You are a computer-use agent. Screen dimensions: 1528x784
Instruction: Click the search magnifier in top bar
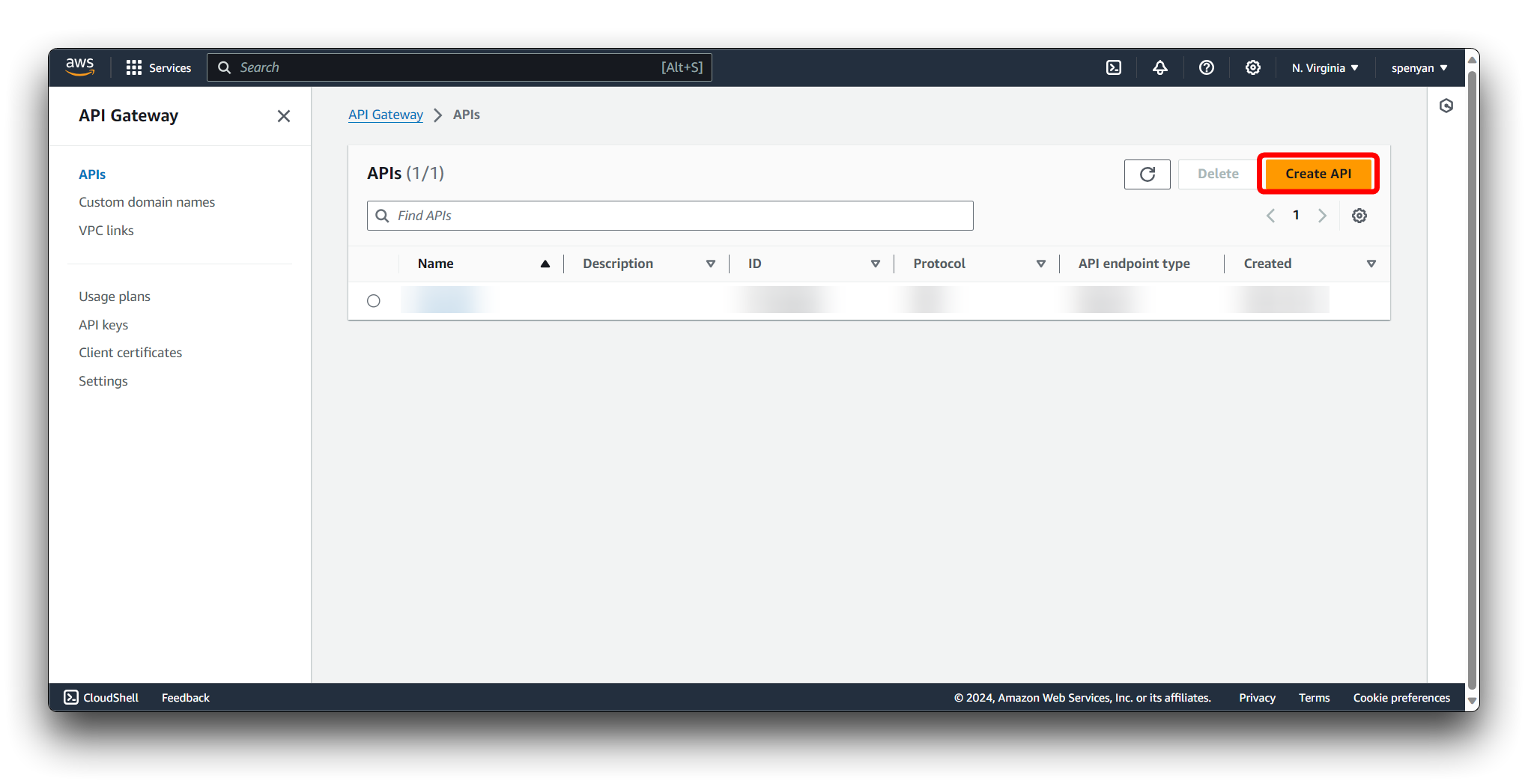[x=224, y=67]
